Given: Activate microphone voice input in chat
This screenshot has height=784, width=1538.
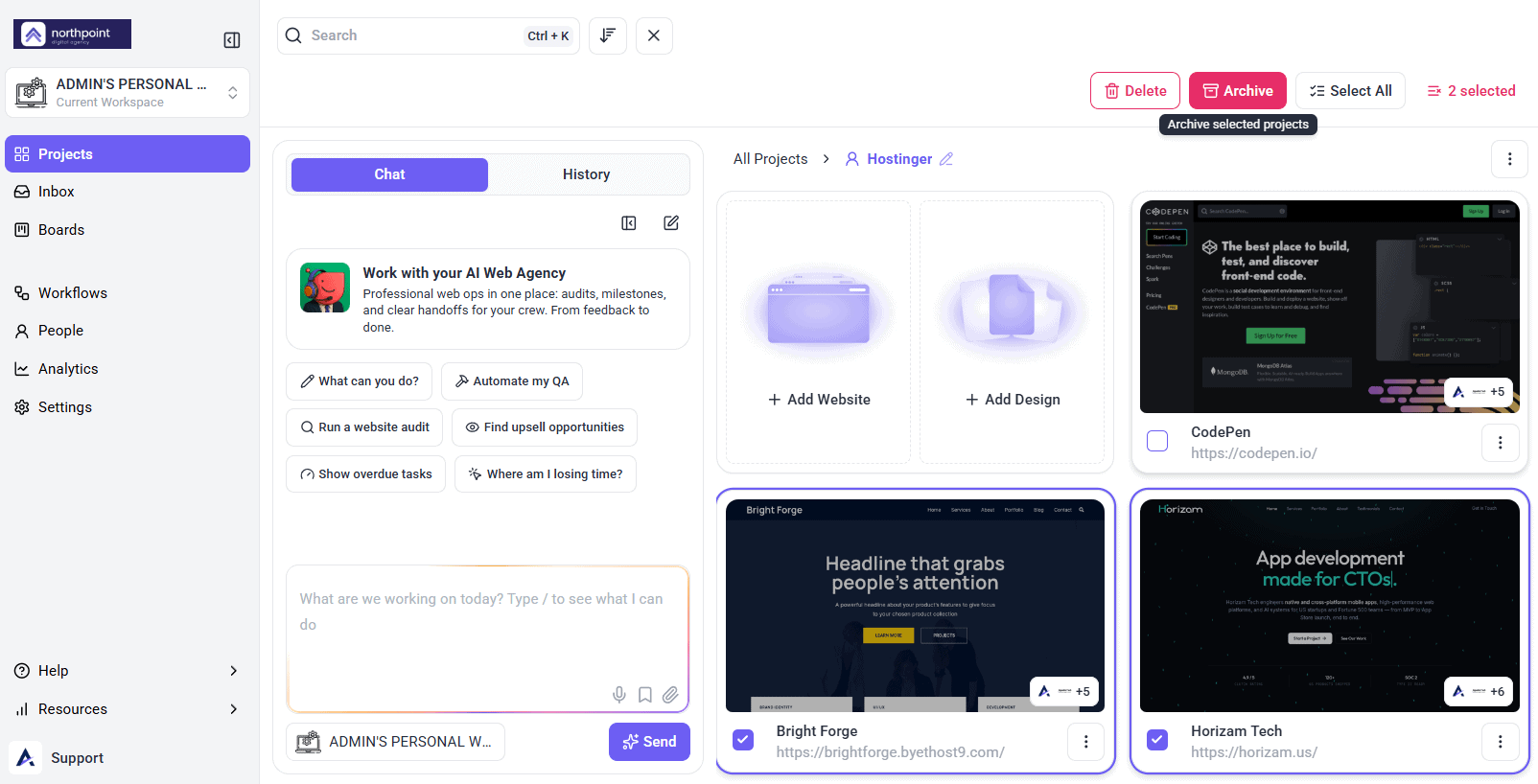Looking at the screenshot, I should tap(619, 695).
